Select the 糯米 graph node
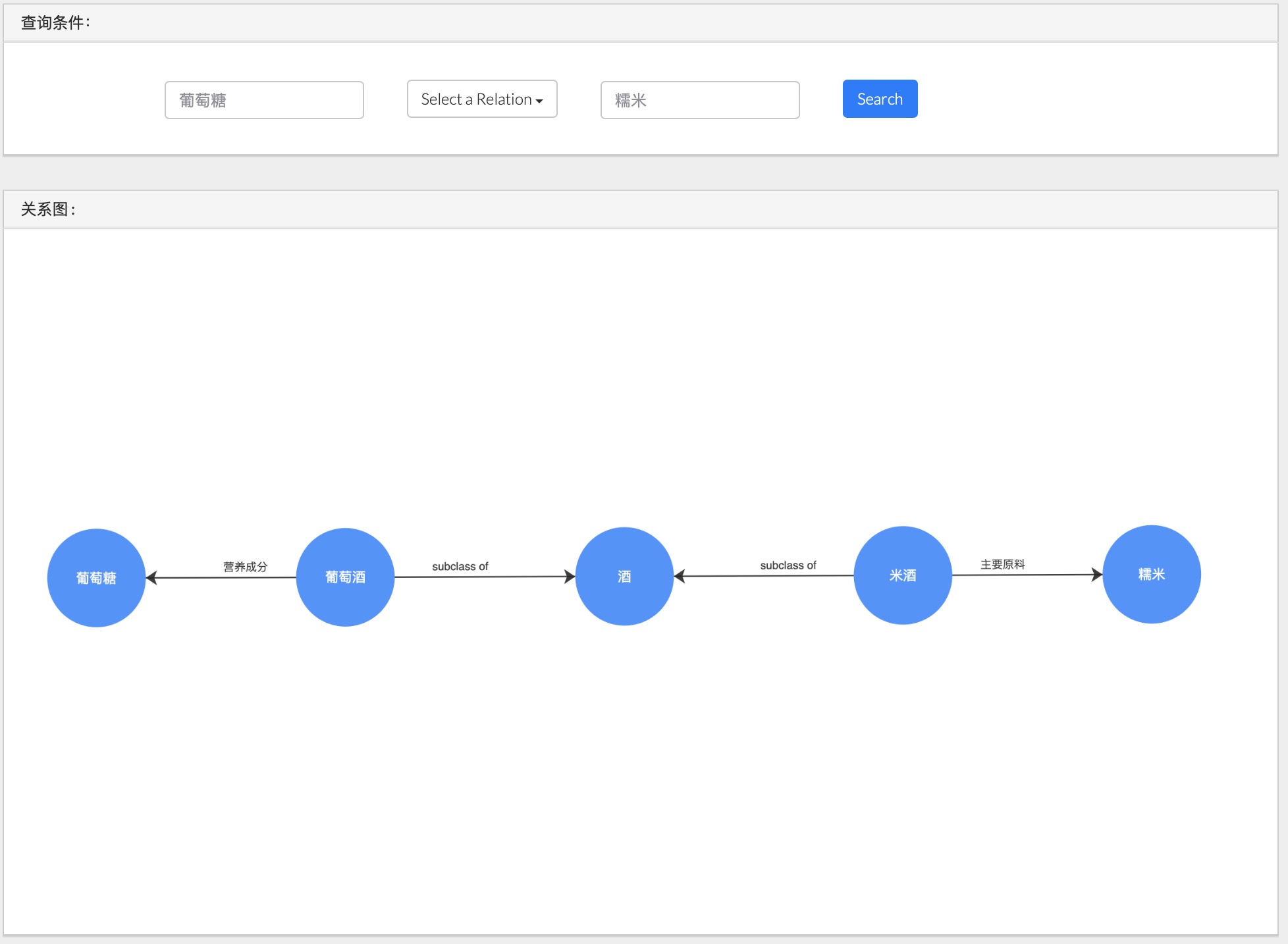Screen dimensions: 1288x944 [1151, 574]
